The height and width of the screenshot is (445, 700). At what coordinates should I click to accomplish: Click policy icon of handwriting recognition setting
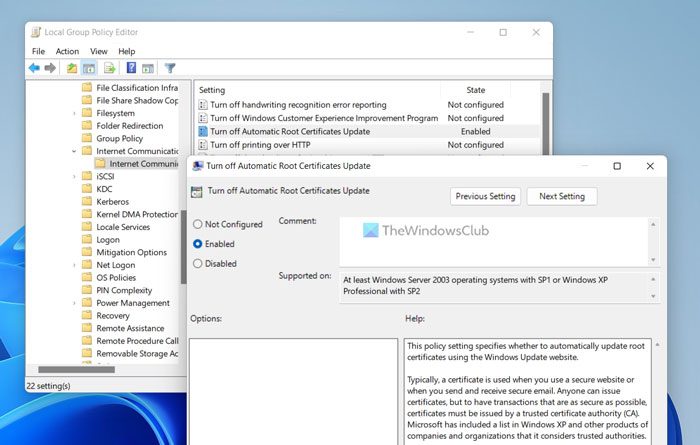tap(203, 105)
